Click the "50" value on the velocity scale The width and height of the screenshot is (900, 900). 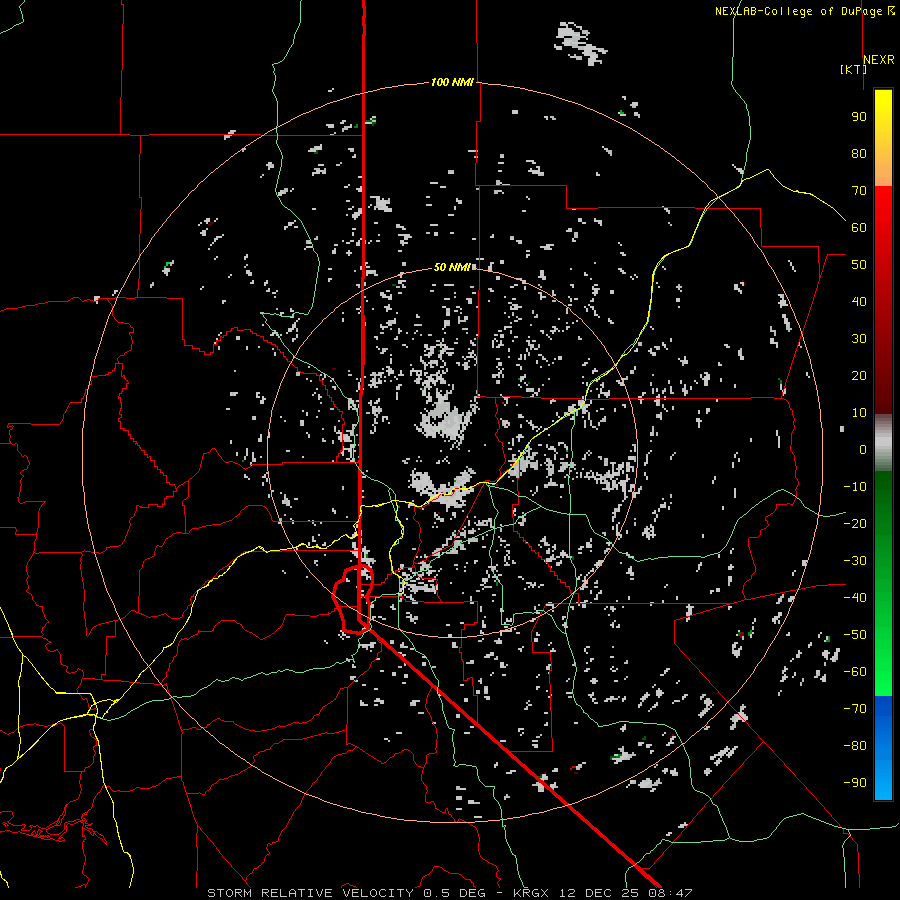pyautogui.click(x=859, y=265)
